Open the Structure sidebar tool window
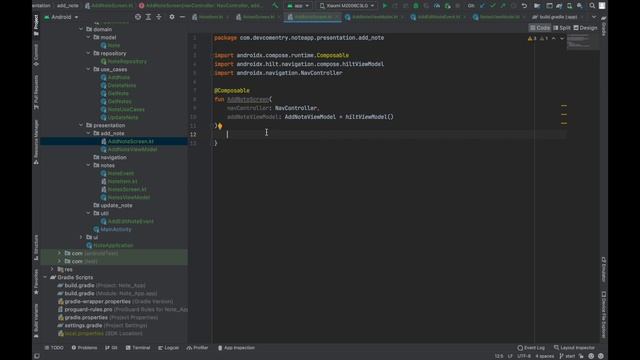Screen dimensions: 640x360 [36, 247]
